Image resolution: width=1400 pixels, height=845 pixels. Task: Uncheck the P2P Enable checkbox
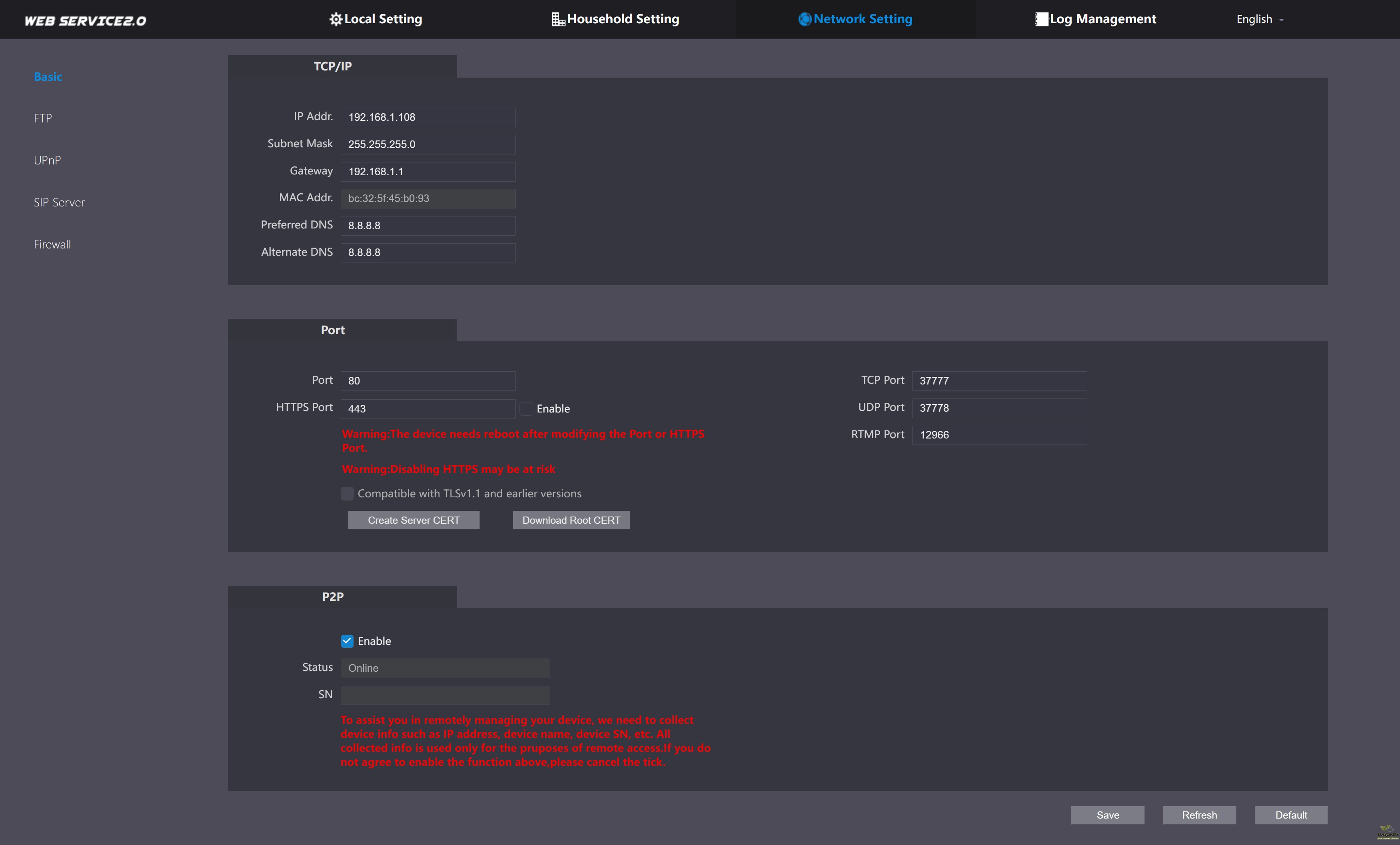(x=347, y=641)
